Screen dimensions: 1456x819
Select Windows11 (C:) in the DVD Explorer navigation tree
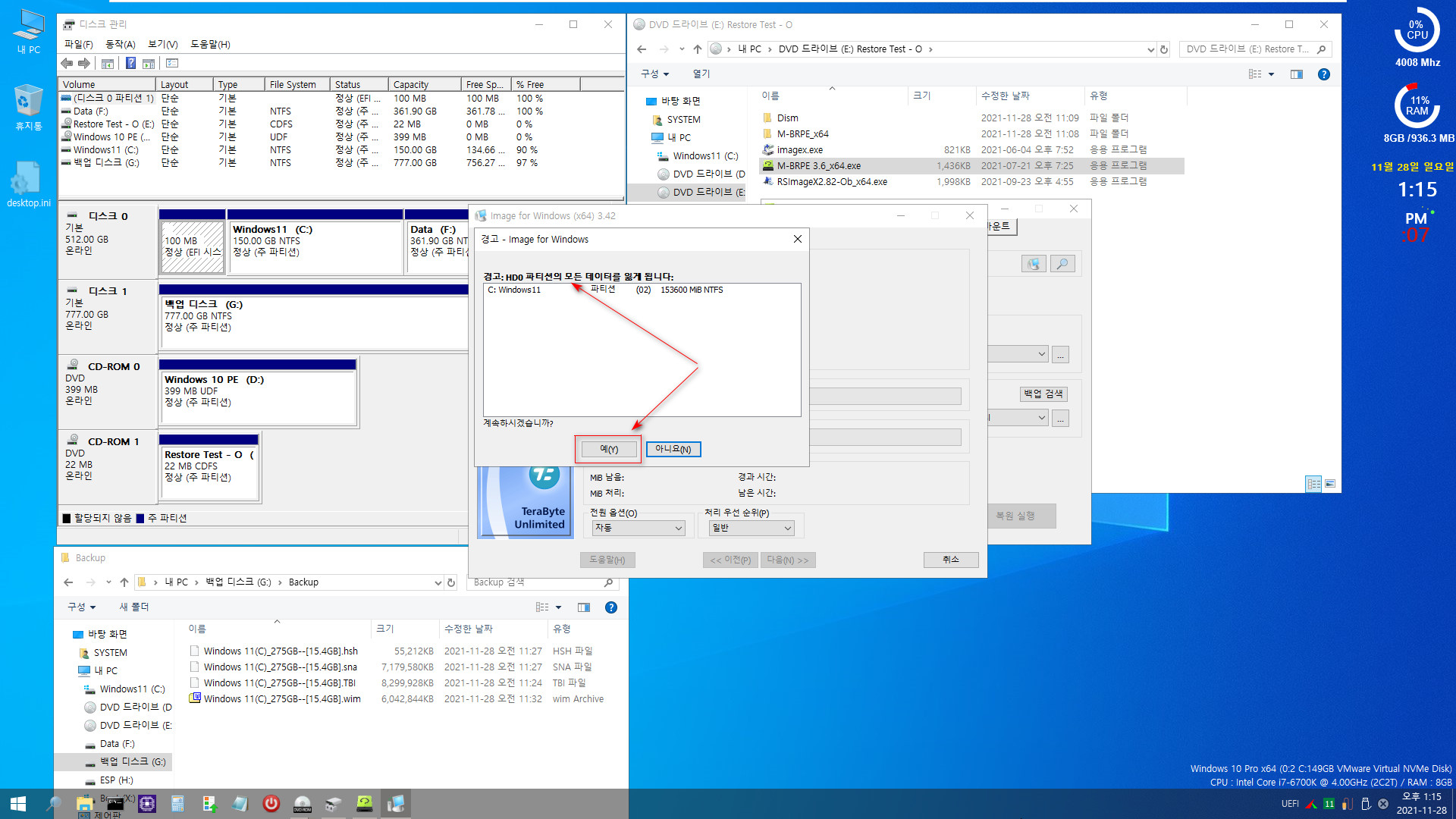705,155
